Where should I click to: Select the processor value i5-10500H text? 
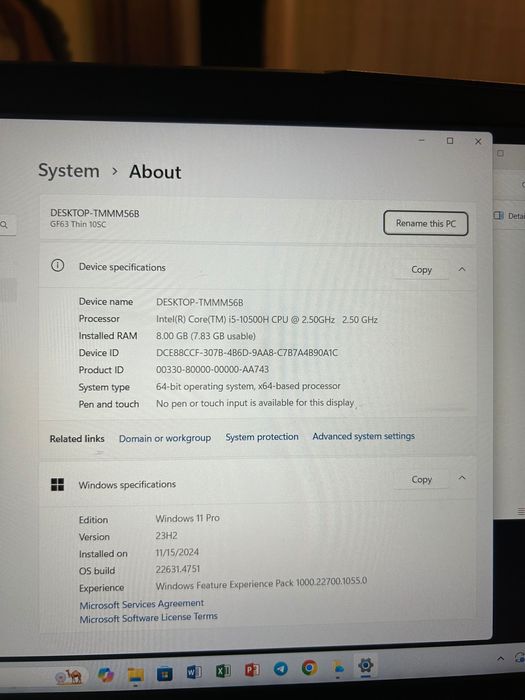(x=267, y=320)
